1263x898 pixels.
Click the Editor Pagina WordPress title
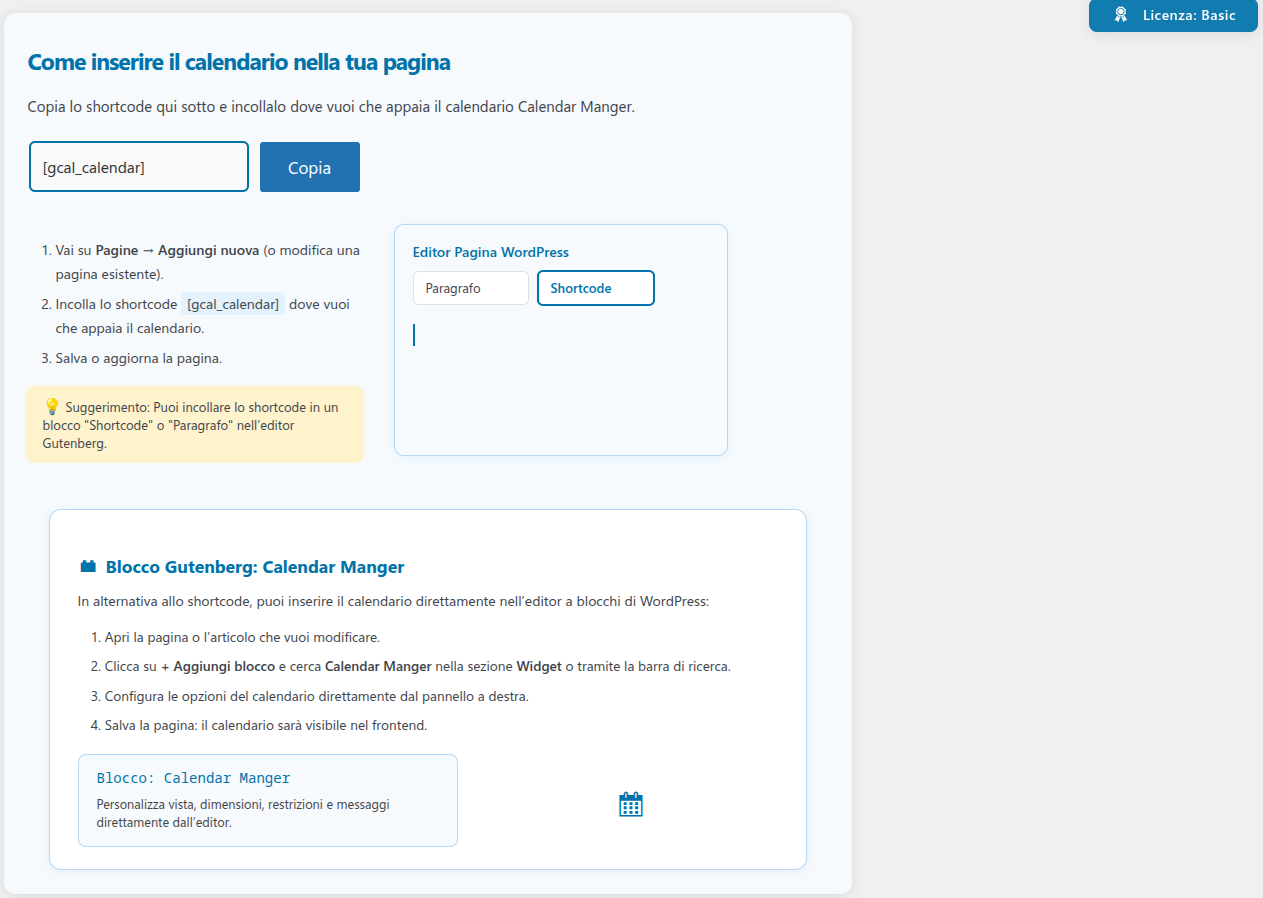[490, 252]
